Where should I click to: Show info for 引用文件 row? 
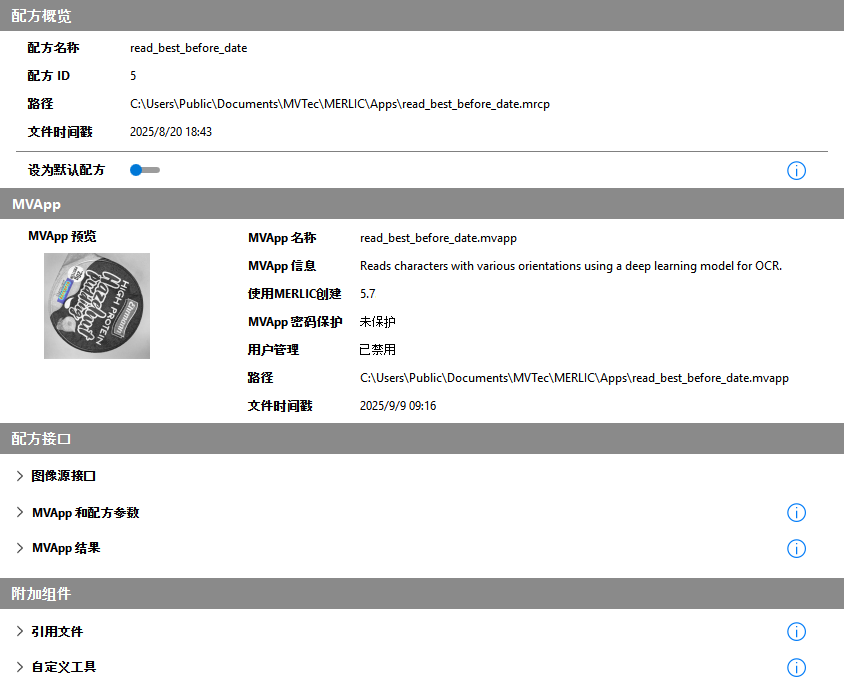[796, 632]
